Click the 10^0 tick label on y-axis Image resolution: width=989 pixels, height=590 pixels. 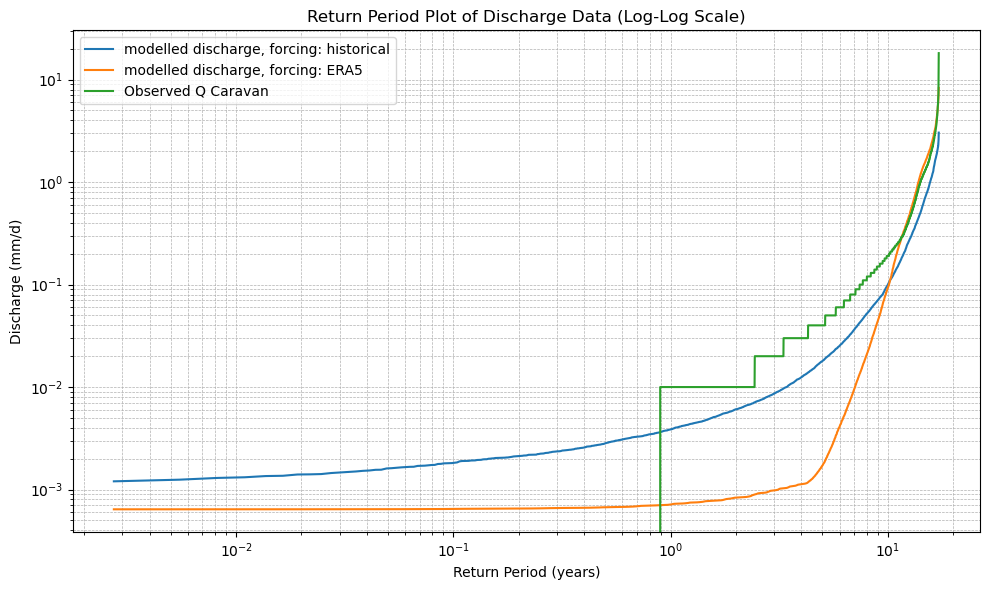[50, 184]
